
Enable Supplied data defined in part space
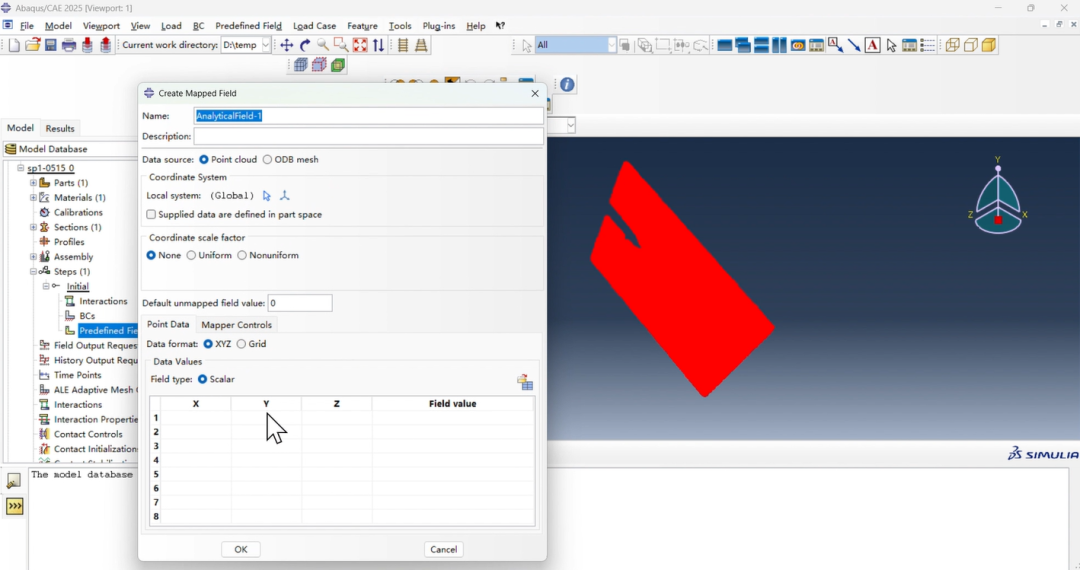(x=151, y=215)
